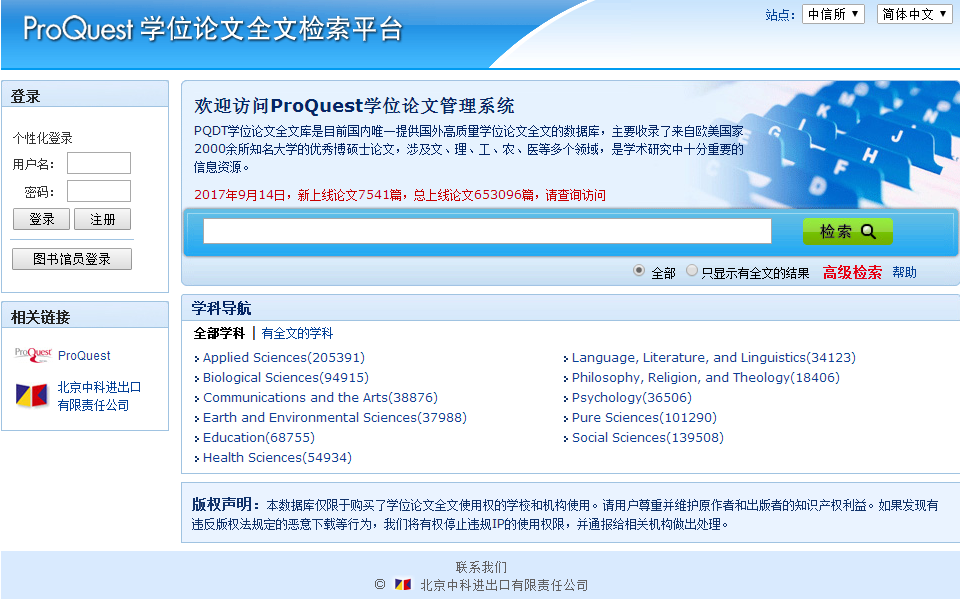Viewport: 960px width, 600px height.
Task: Select the 只显示有全文的结果 radio button
Action: (x=692, y=271)
